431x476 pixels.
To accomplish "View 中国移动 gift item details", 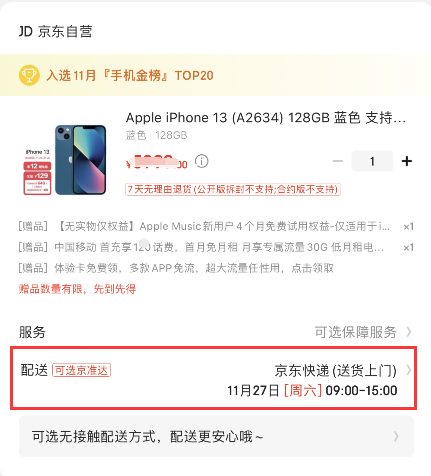I will 216,247.
